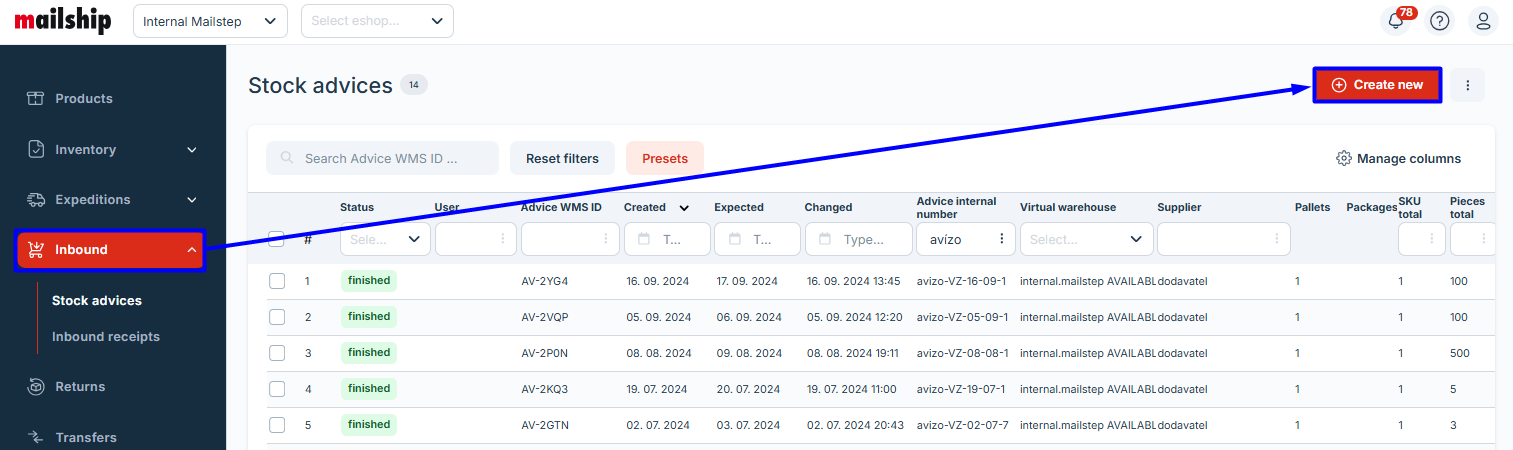Click the three-dot menu beside Create new
The image size is (1513, 450).
(x=1468, y=86)
